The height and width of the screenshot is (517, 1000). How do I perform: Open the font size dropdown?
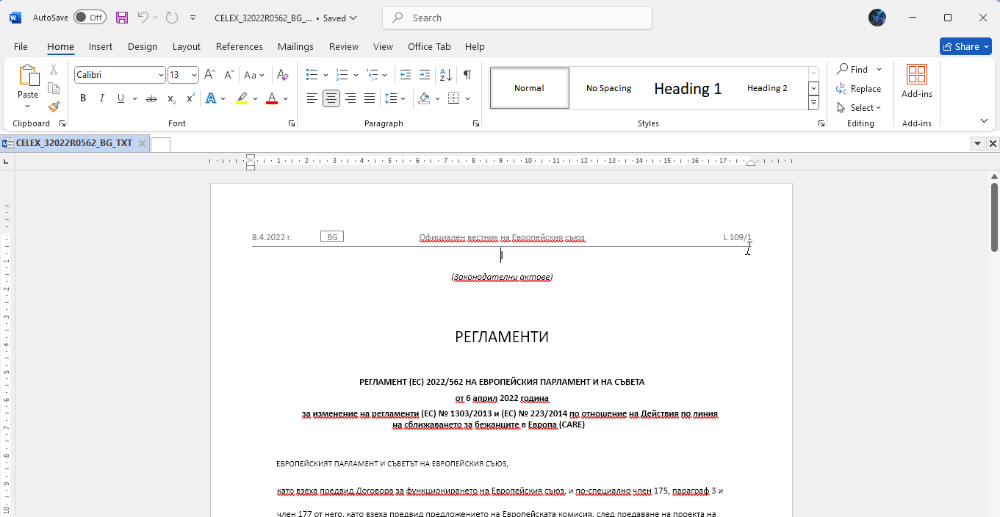point(194,75)
